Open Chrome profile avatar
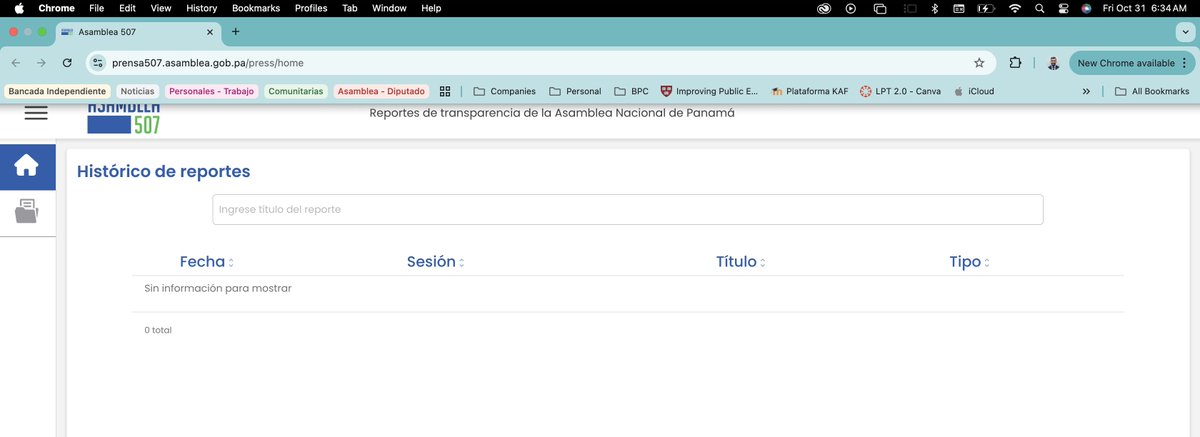The width and height of the screenshot is (1200, 437). click(x=1053, y=62)
